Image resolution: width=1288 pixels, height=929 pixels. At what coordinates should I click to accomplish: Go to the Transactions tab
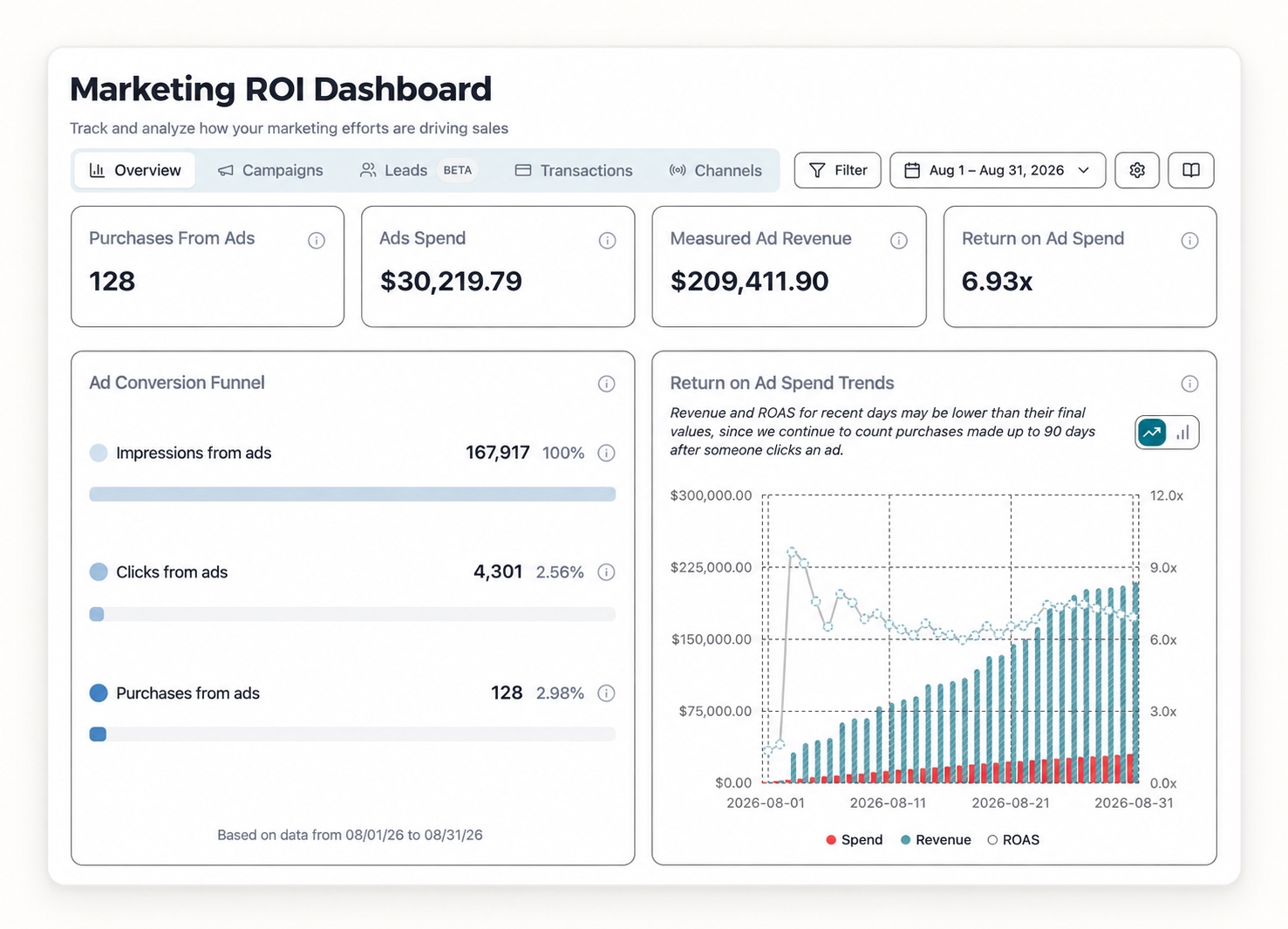(x=574, y=170)
